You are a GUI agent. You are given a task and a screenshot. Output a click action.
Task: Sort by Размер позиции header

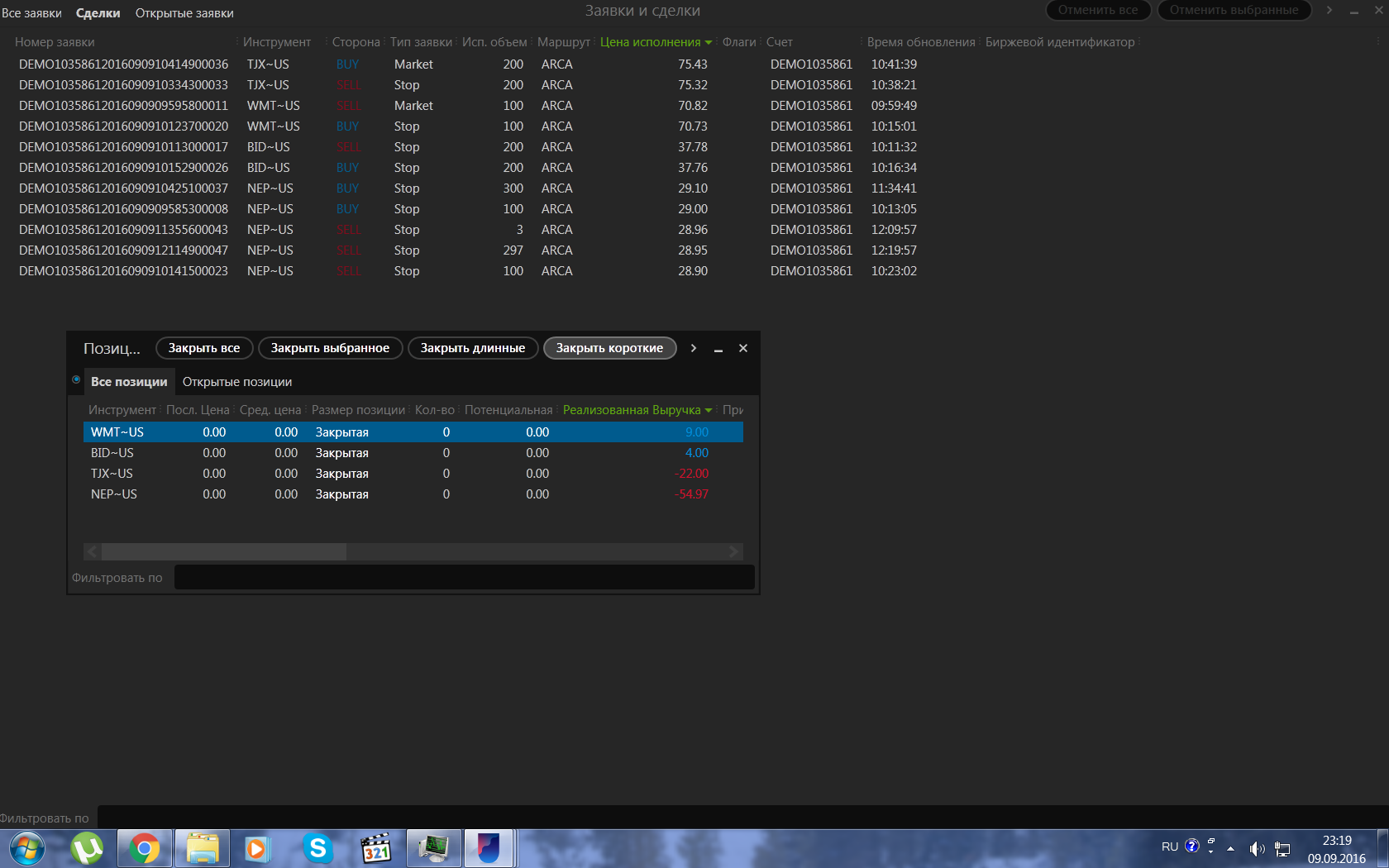[358, 410]
